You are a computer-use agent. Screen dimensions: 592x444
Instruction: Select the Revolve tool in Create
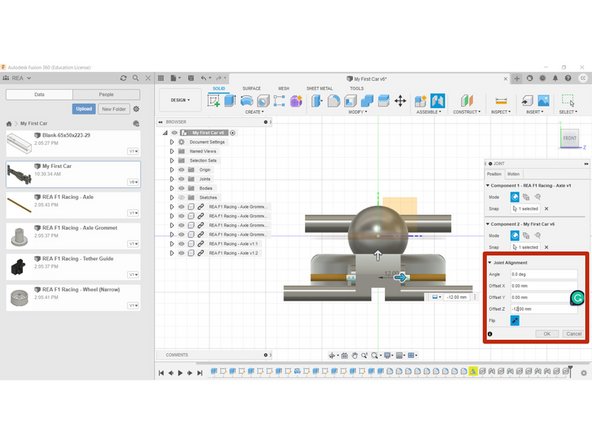(247, 101)
